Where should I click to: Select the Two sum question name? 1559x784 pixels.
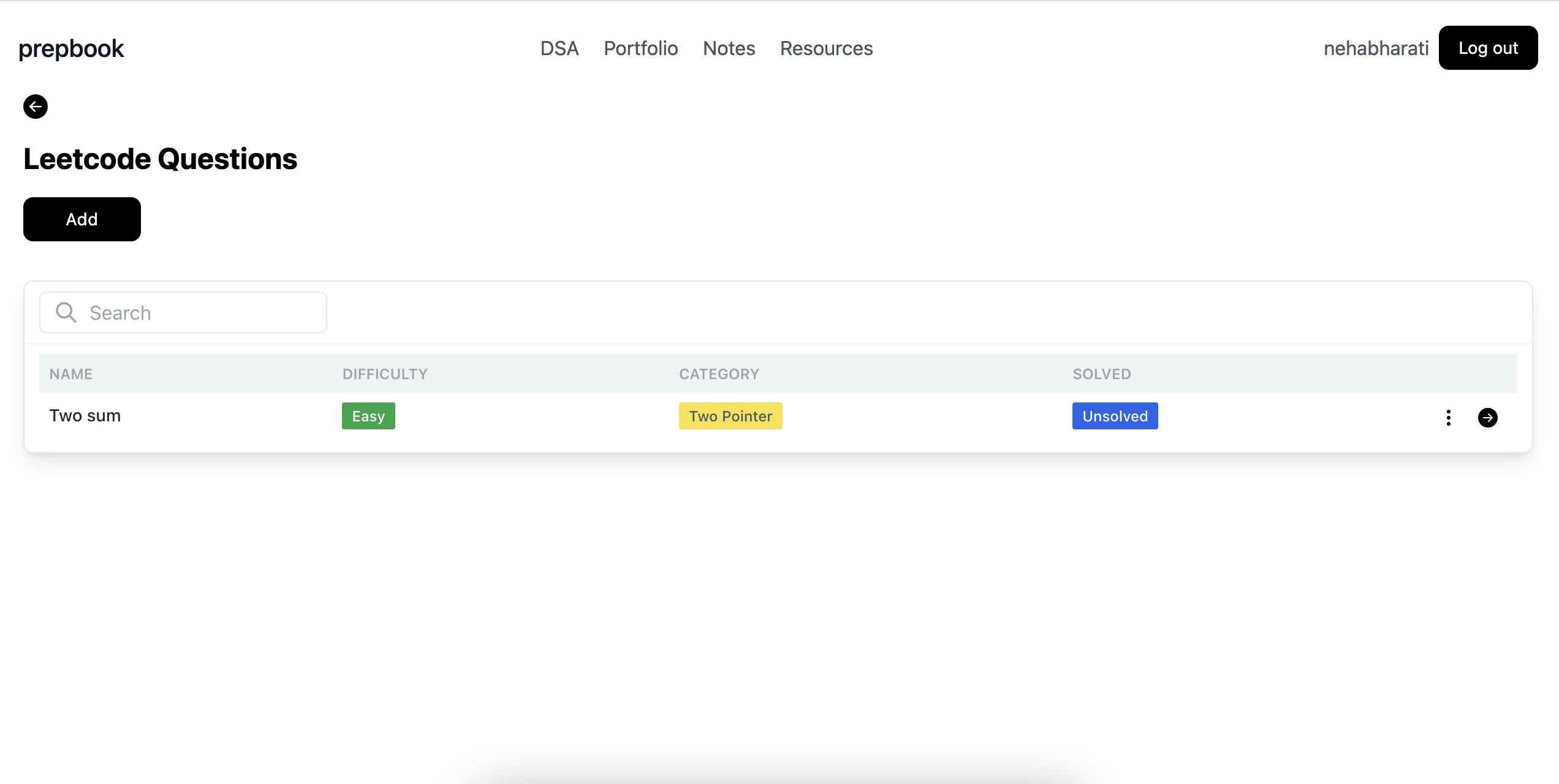85,416
